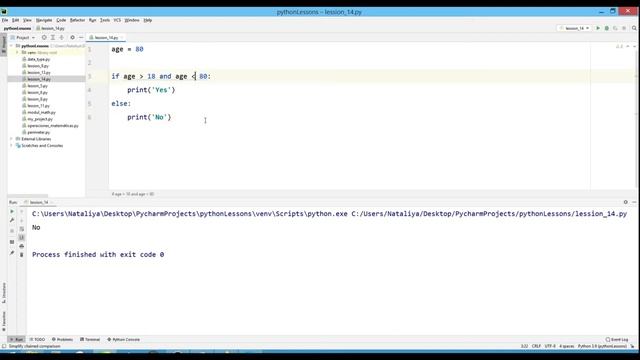Open run configuration wrench in Run panel
This screenshot has width=640, height=360.
12,220
